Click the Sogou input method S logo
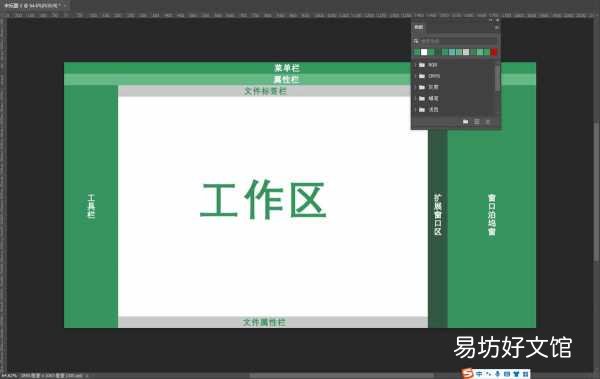Screen dimensions: 600x379 coord(467,373)
